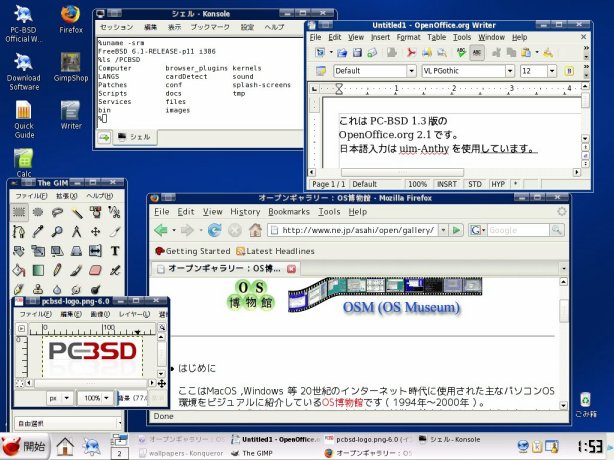This screenshot has width=614, height=460.
Task: Select the GIMP eraser tool
Action: pos(96,270)
